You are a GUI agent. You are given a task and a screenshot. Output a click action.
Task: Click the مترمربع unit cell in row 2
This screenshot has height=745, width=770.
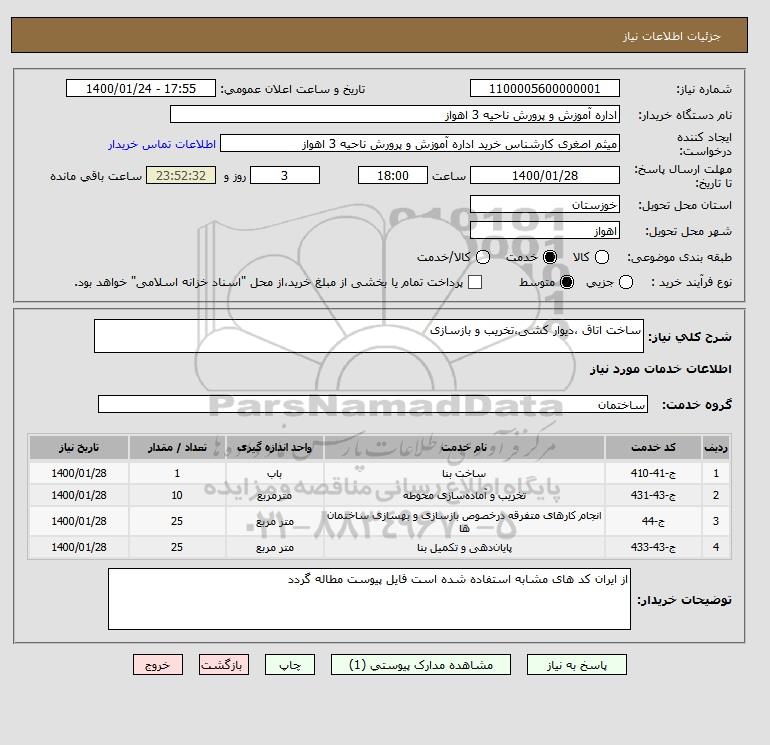click(x=275, y=496)
